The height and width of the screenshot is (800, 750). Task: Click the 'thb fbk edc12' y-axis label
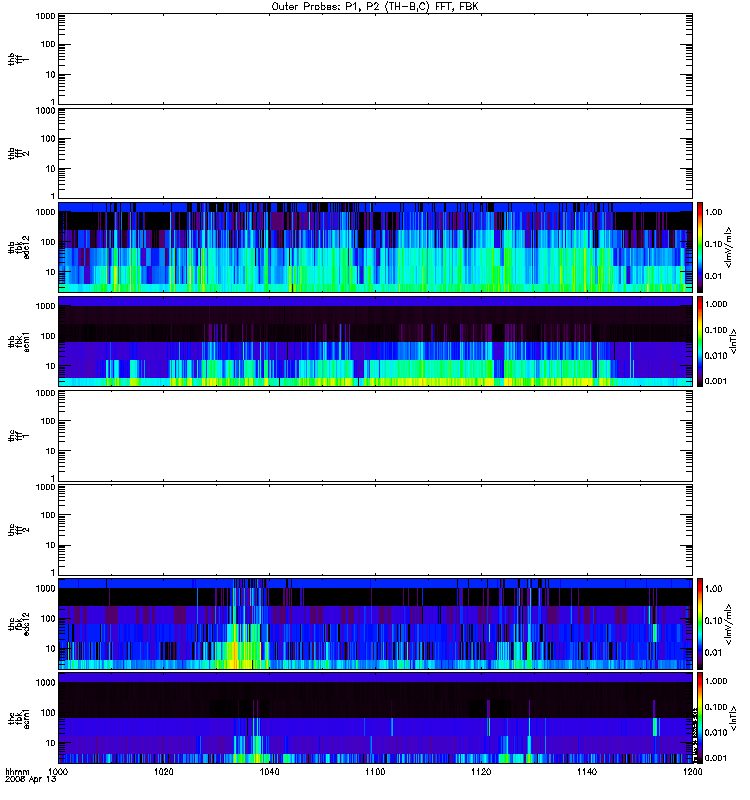click(x=18, y=247)
